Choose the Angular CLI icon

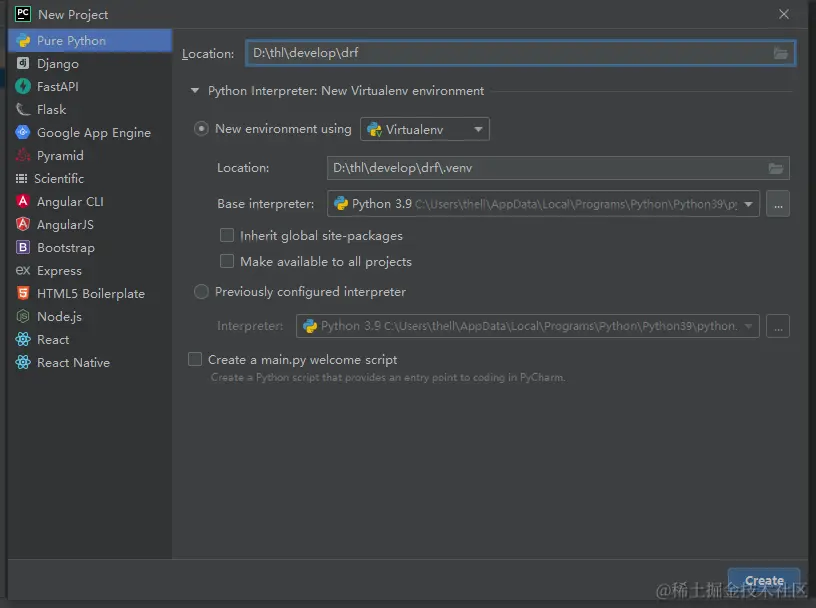pyautogui.click(x=22, y=202)
